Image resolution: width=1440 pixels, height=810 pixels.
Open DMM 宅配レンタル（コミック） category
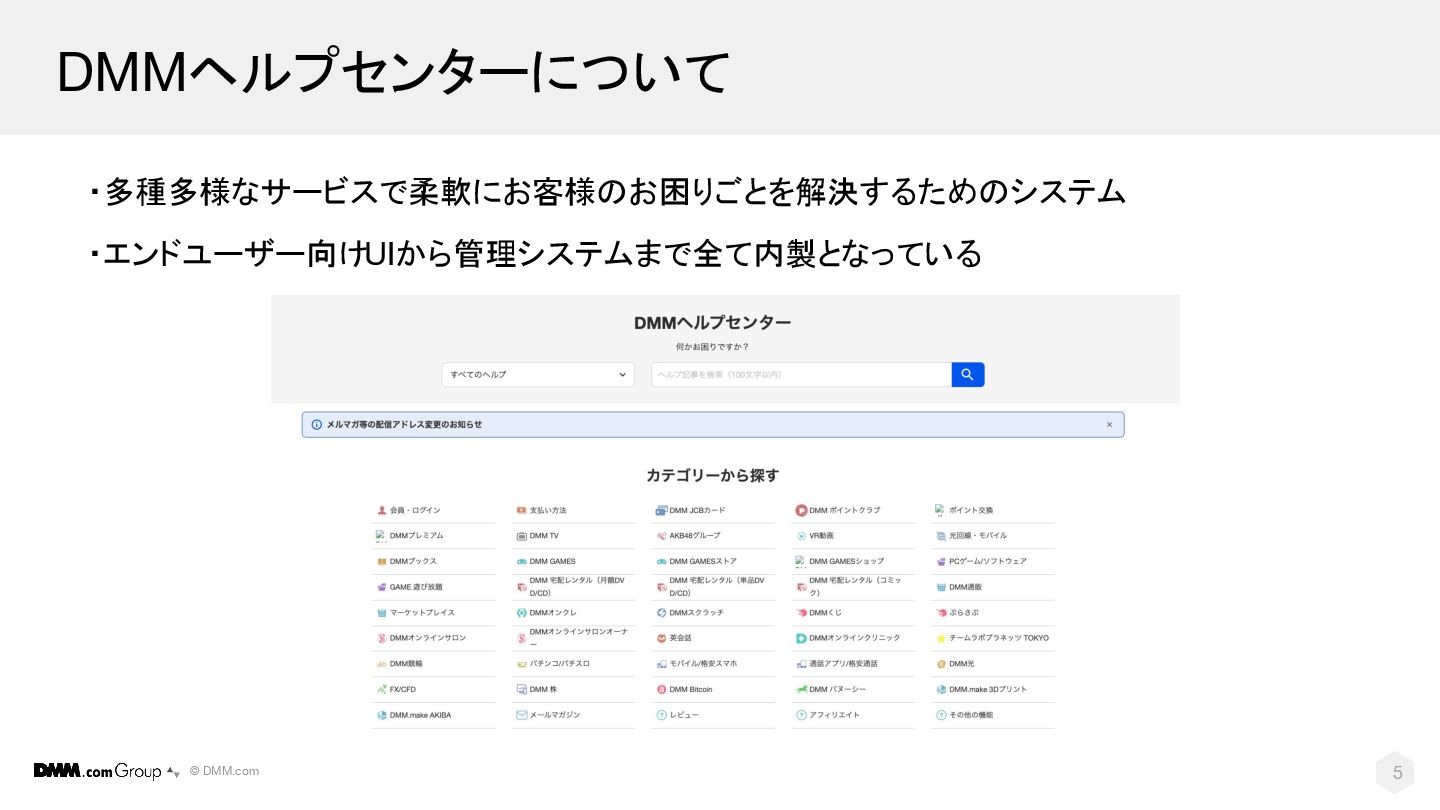[x=853, y=587]
